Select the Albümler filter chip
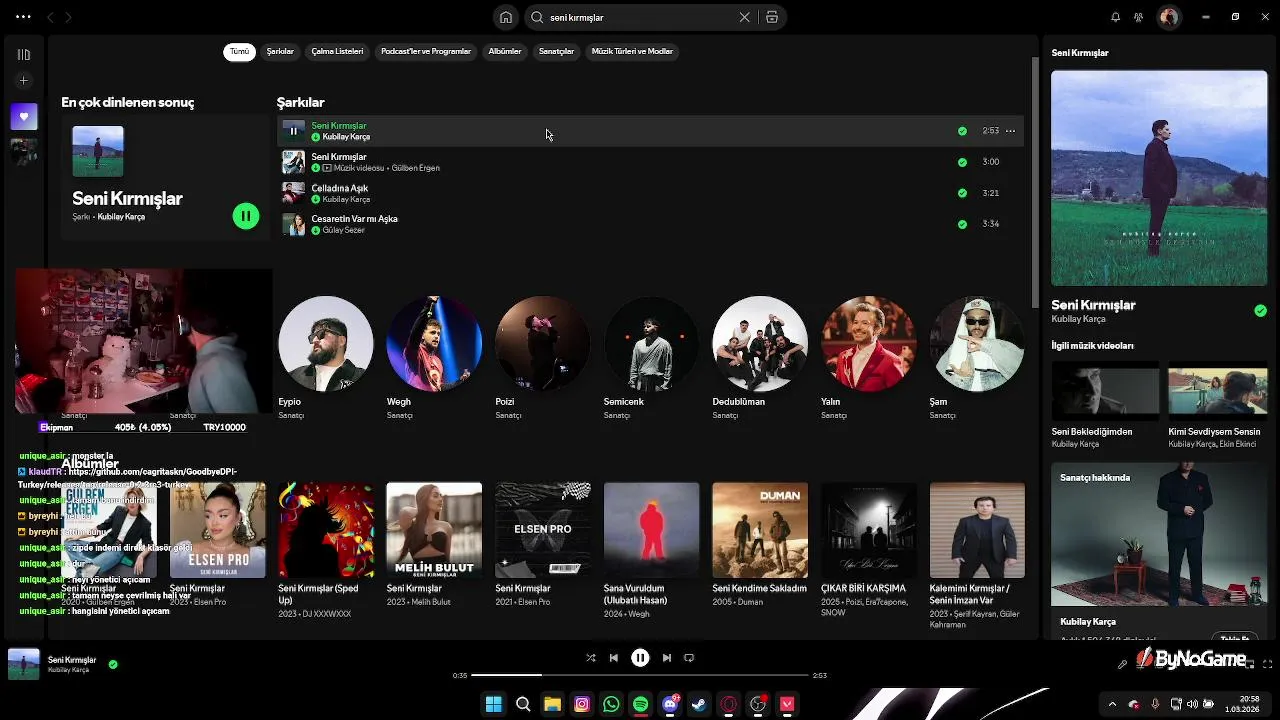This screenshot has height=720, width=1280. click(505, 51)
